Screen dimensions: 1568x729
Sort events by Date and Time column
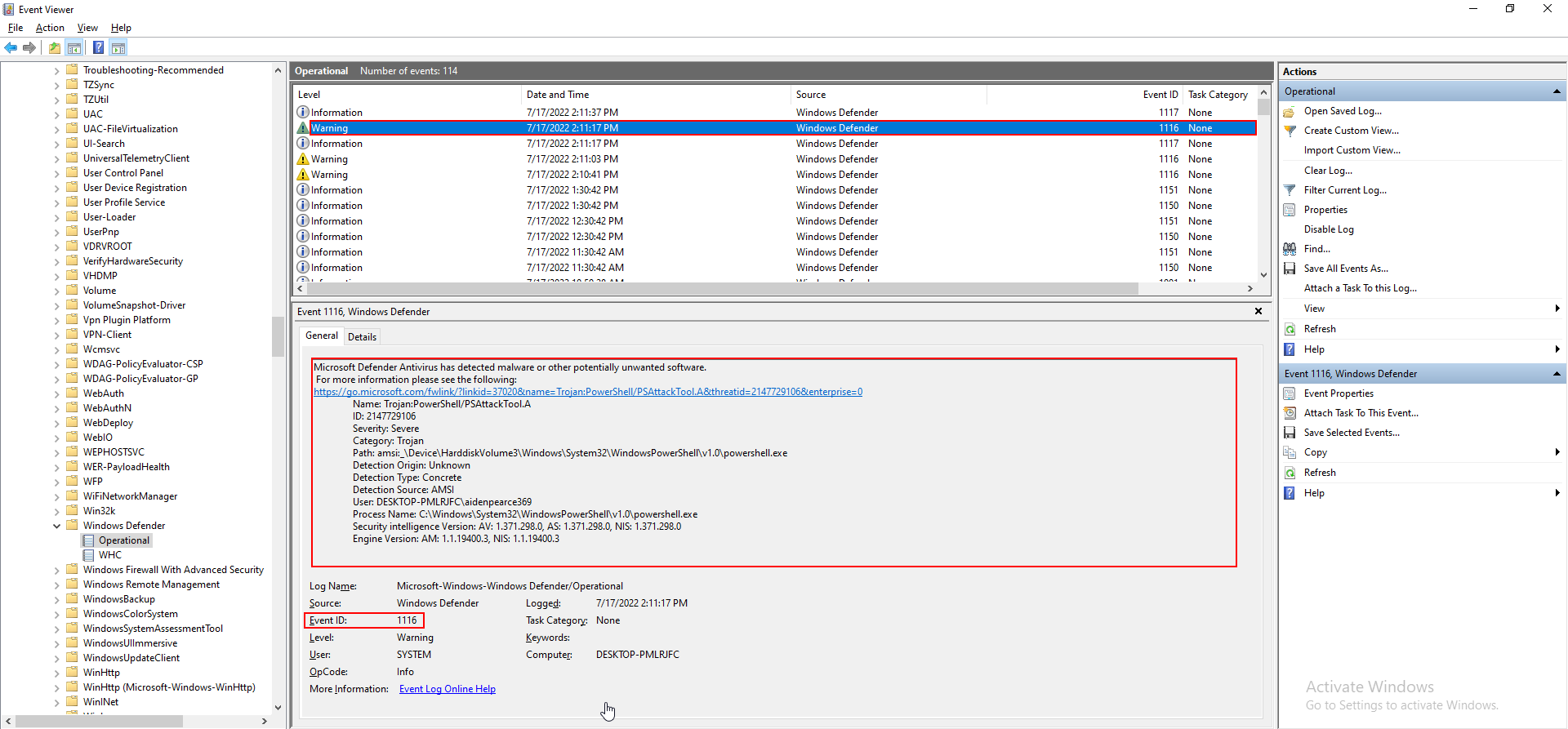pos(656,95)
